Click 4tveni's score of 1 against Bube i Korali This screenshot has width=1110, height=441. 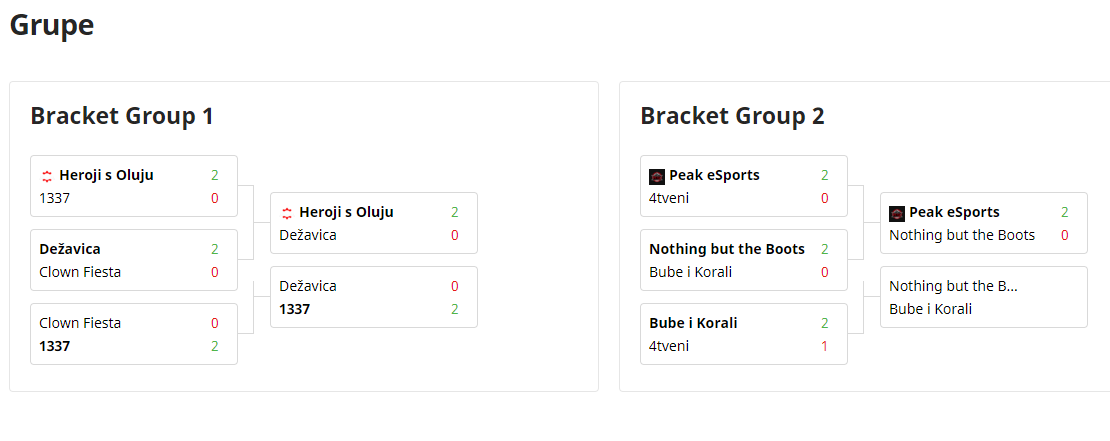click(x=824, y=346)
